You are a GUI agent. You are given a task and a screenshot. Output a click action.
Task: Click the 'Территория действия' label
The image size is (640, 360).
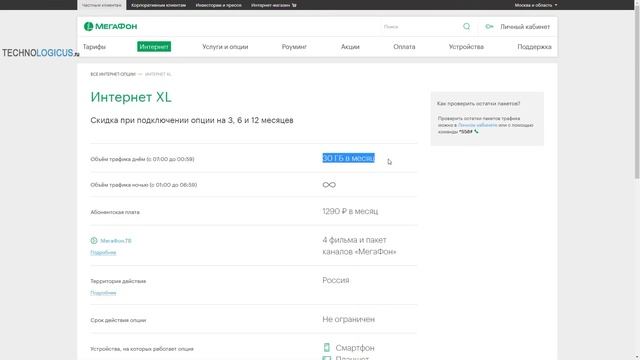pos(118,281)
